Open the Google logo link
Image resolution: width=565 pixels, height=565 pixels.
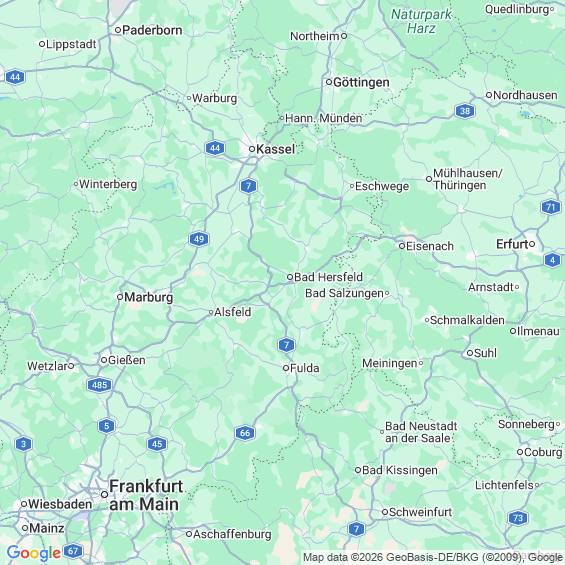[34, 553]
